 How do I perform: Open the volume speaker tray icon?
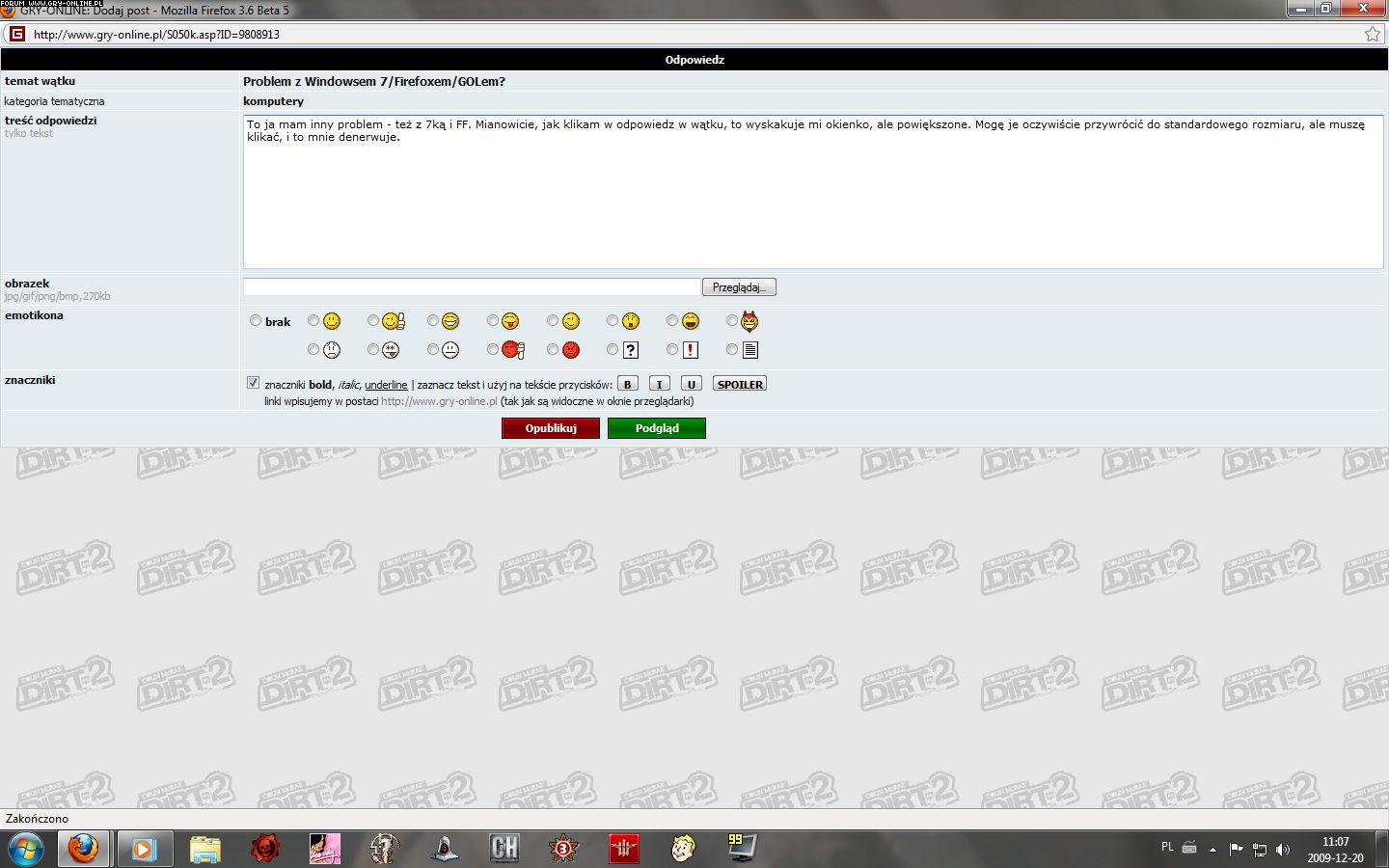click(x=1283, y=849)
